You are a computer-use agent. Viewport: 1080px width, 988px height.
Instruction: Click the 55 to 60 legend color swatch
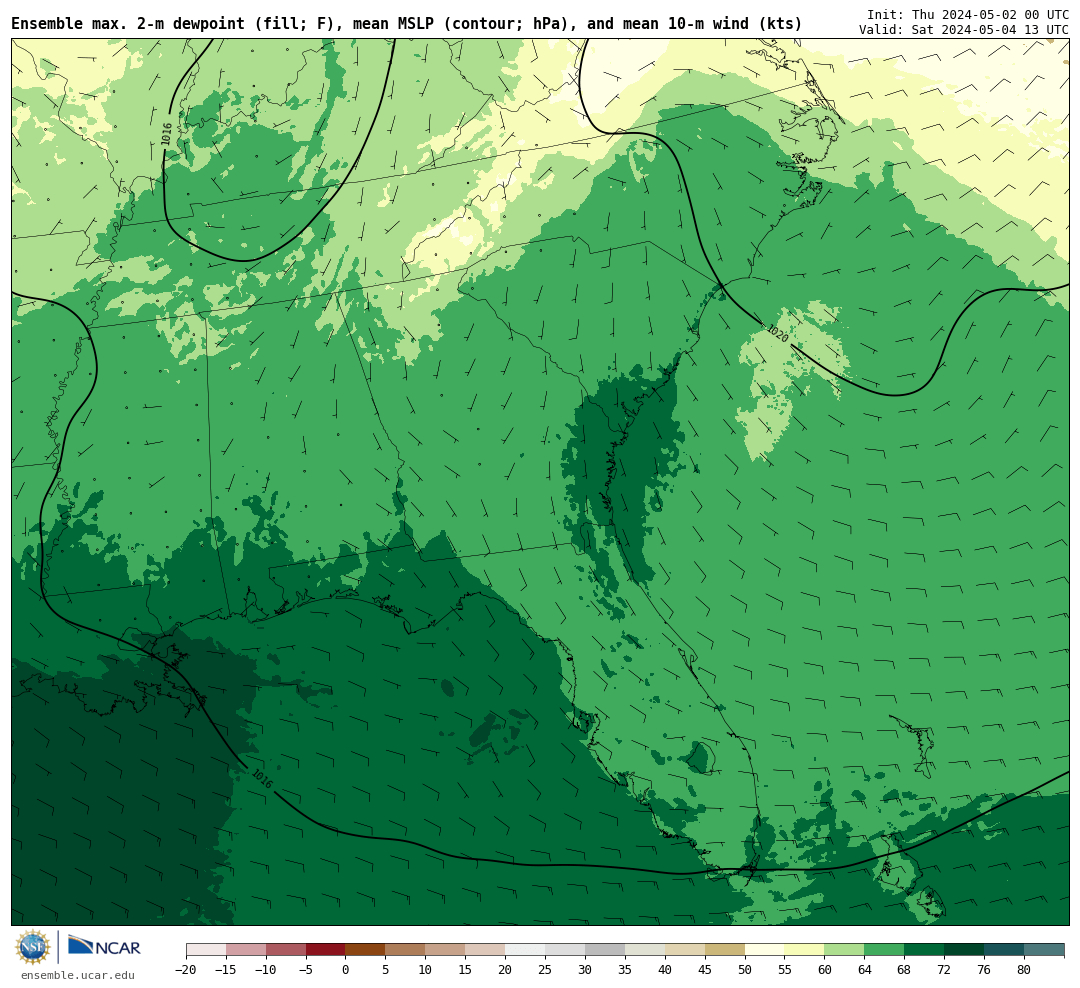pos(805,950)
